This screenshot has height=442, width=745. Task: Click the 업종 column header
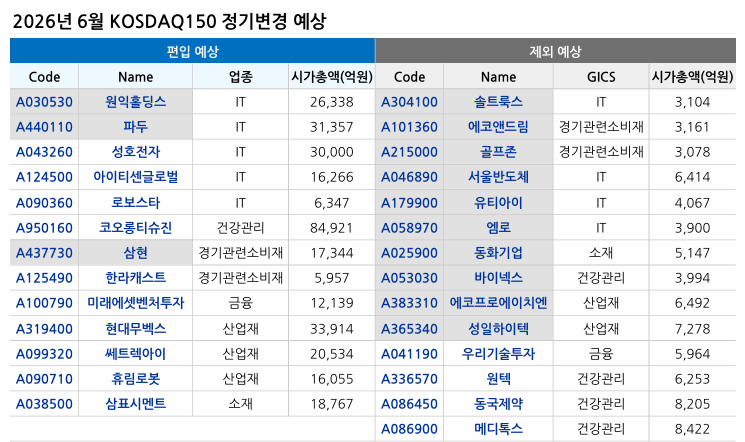[240, 77]
